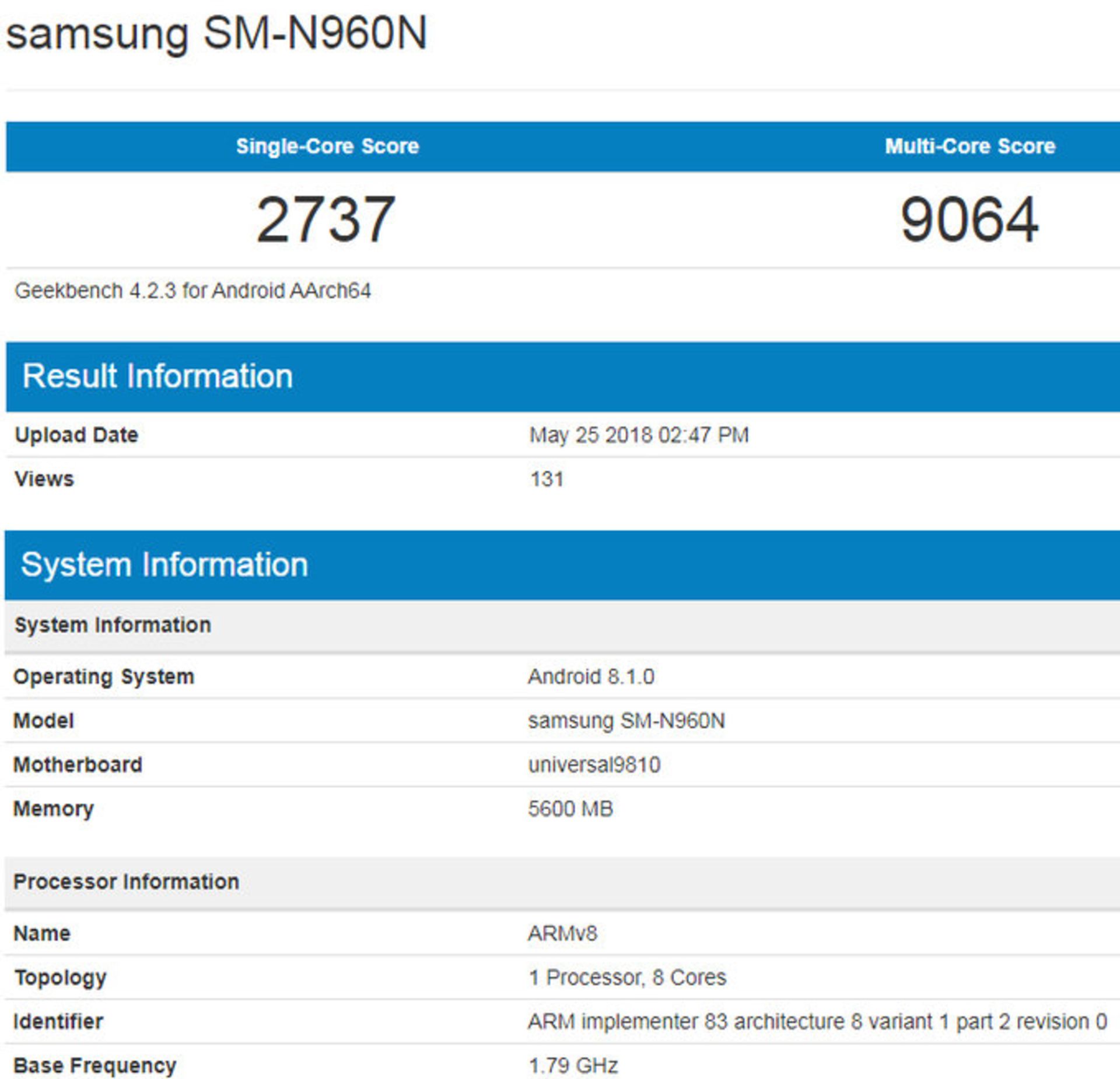1120x1079 pixels.
Task: Select the multi-core score 9064
Action: coord(969,219)
